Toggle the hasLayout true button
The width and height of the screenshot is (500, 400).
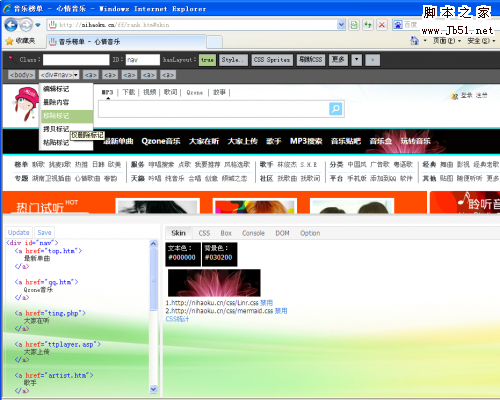click(207, 60)
